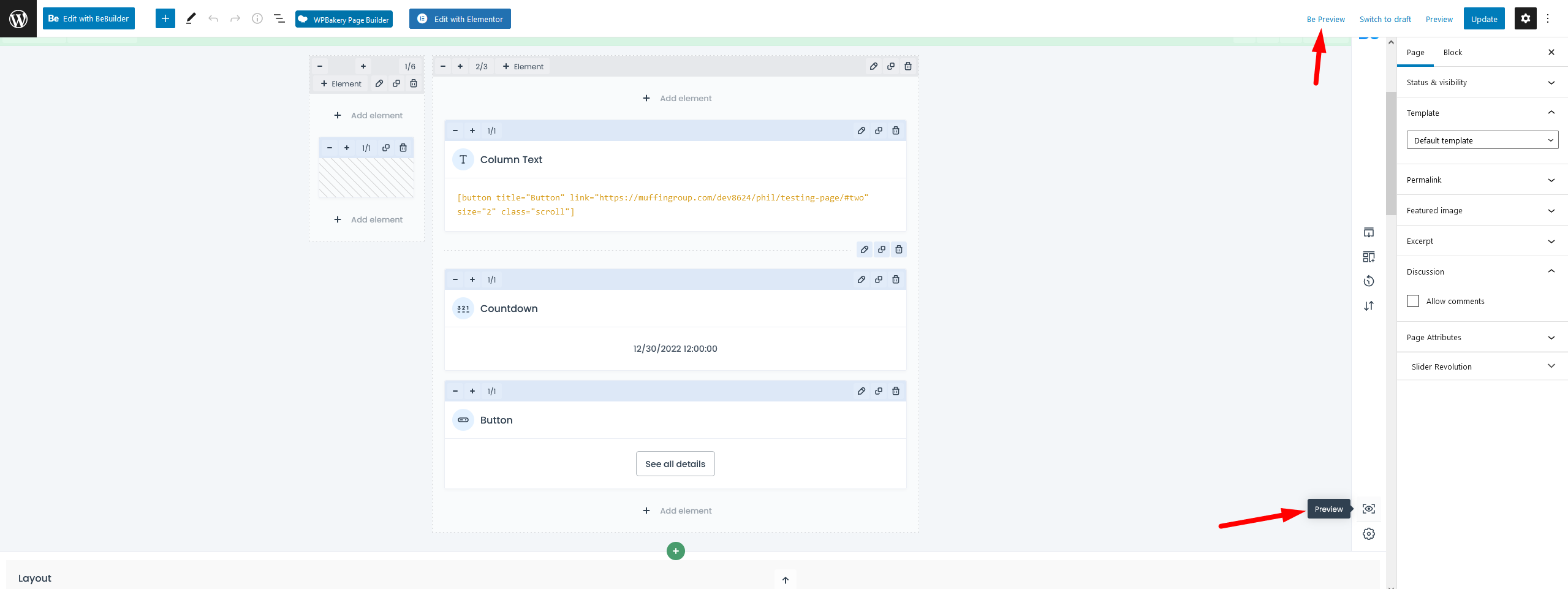The image size is (1568, 589).
Task: Click Switch to draft
Action: tap(1385, 19)
